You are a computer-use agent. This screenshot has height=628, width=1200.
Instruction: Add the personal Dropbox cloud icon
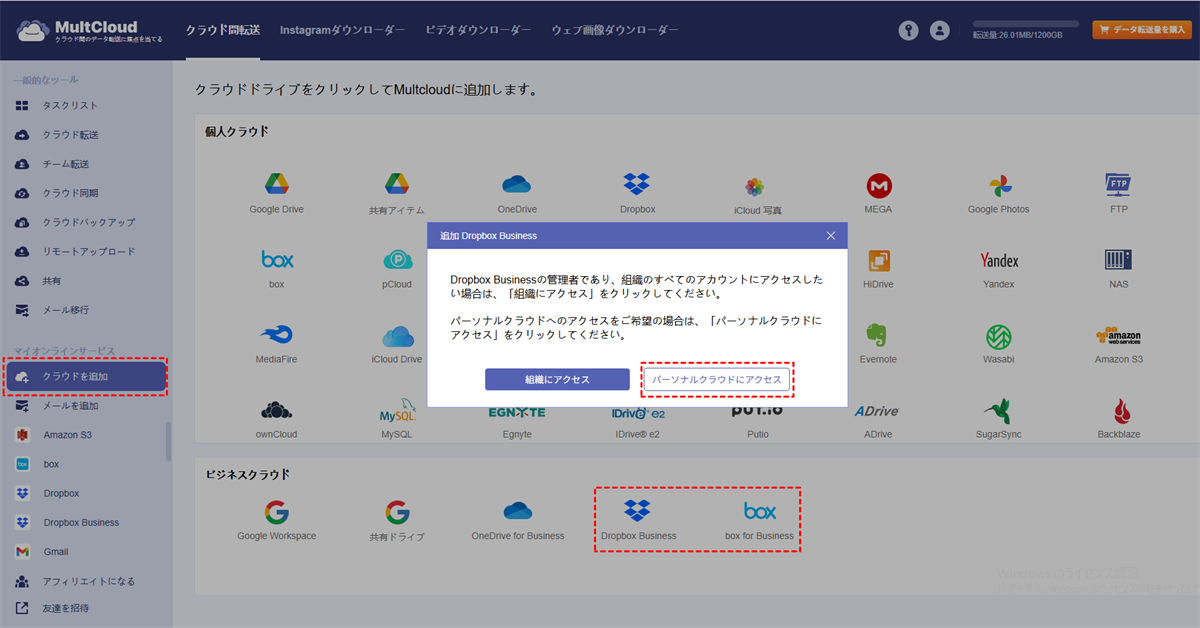click(x=637, y=184)
